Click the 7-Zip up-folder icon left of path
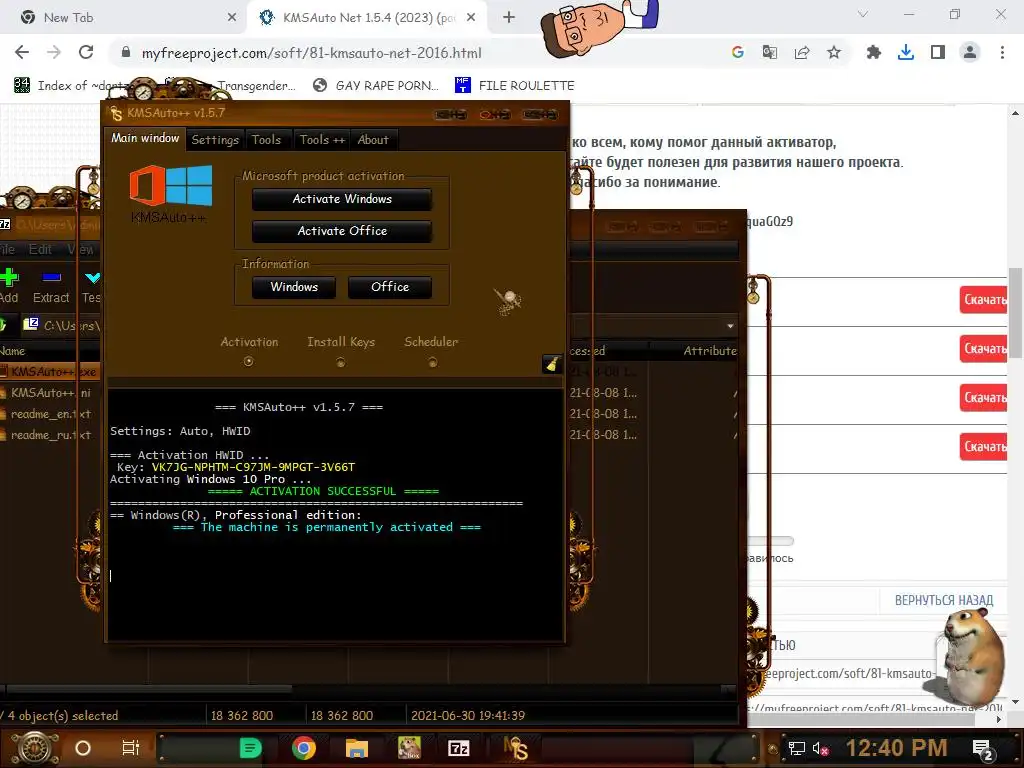This screenshot has width=1024, height=768. pyautogui.click(x=2, y=325)
